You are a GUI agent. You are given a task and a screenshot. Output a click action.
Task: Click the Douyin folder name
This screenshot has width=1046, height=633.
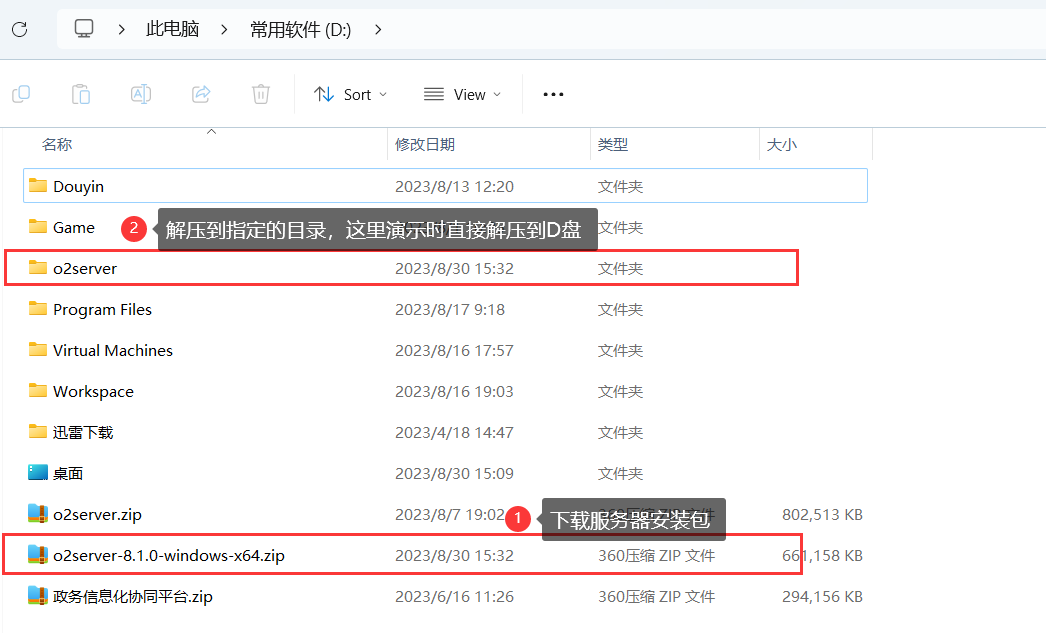(79, 186)
